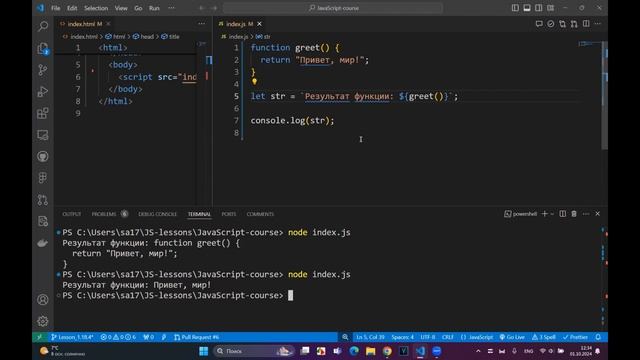Open the Source Control view
The height and width of the screenshot is (360, 640).
(x=42, y=70)
